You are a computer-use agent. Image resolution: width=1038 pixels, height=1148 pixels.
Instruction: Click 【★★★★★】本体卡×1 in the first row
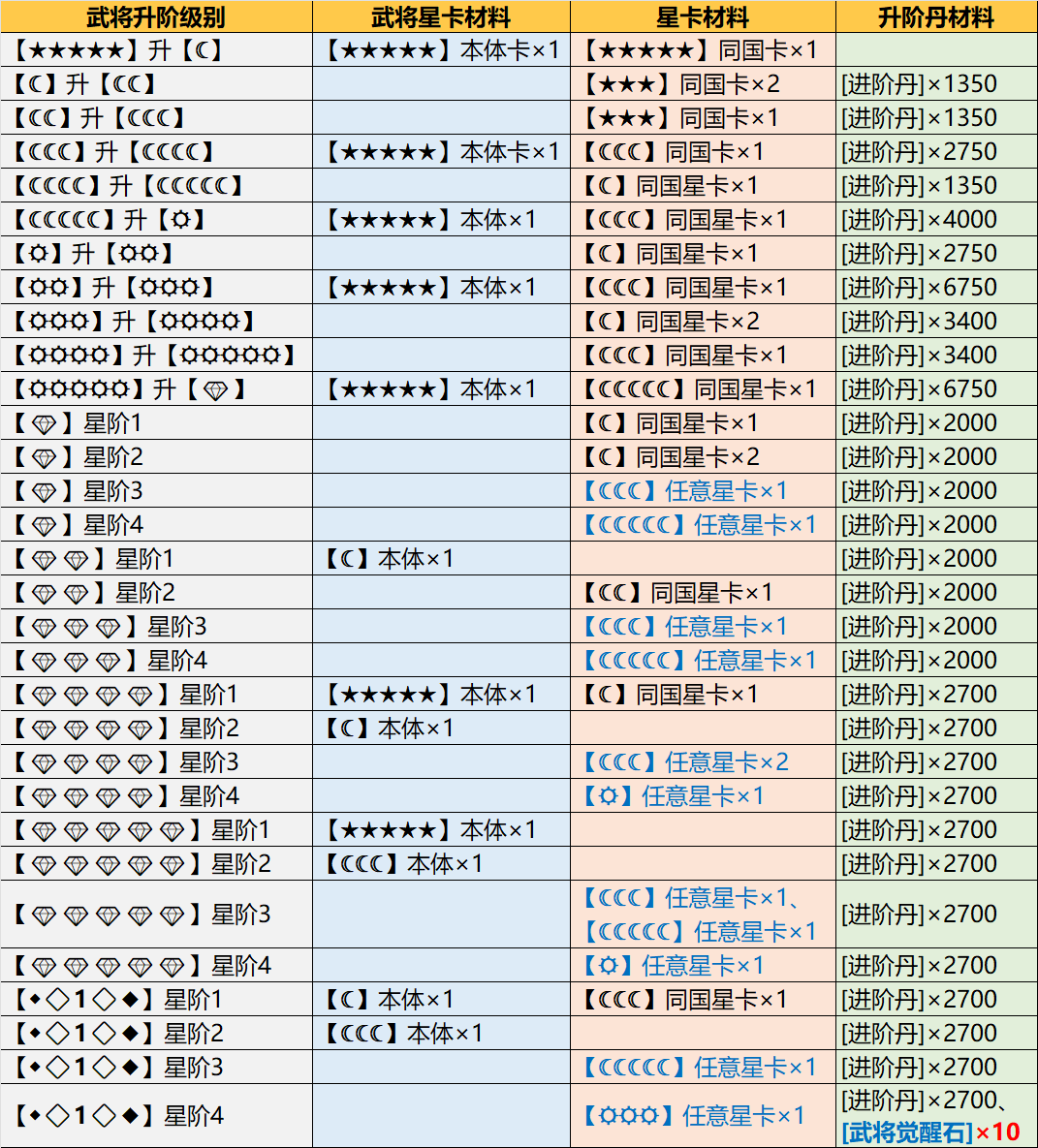point(441,49)
